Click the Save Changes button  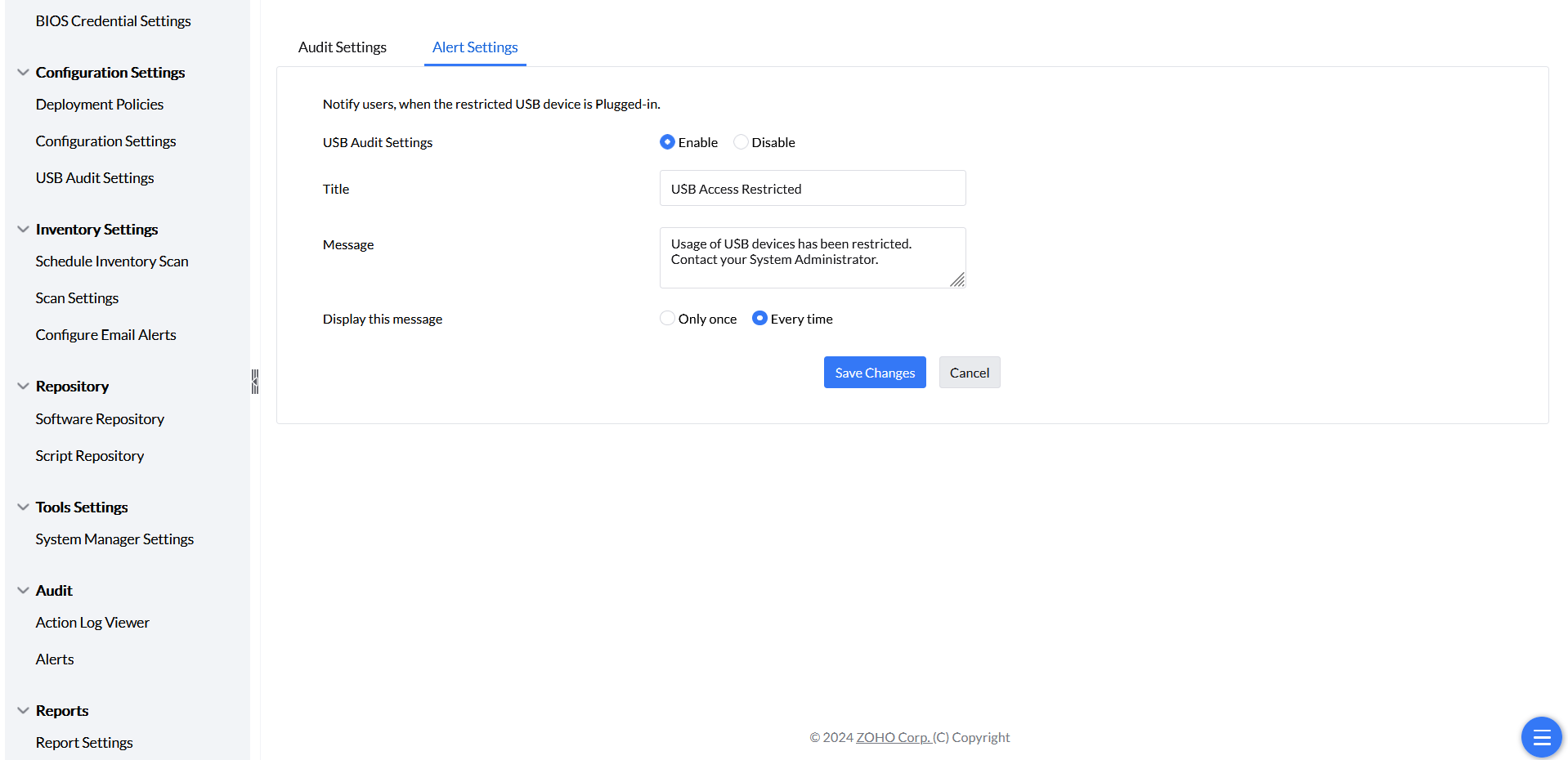click(x=874, y=373)
